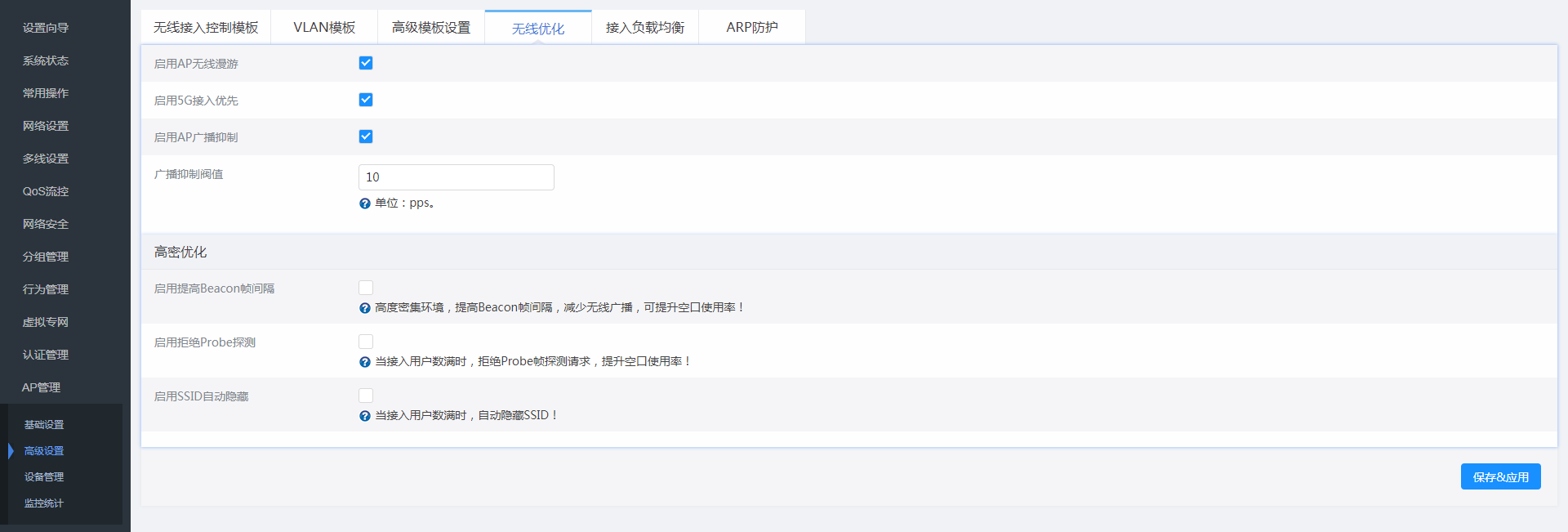Click the 保存&应用 button
This screenshot has height=532, width=1568.
1500,477
